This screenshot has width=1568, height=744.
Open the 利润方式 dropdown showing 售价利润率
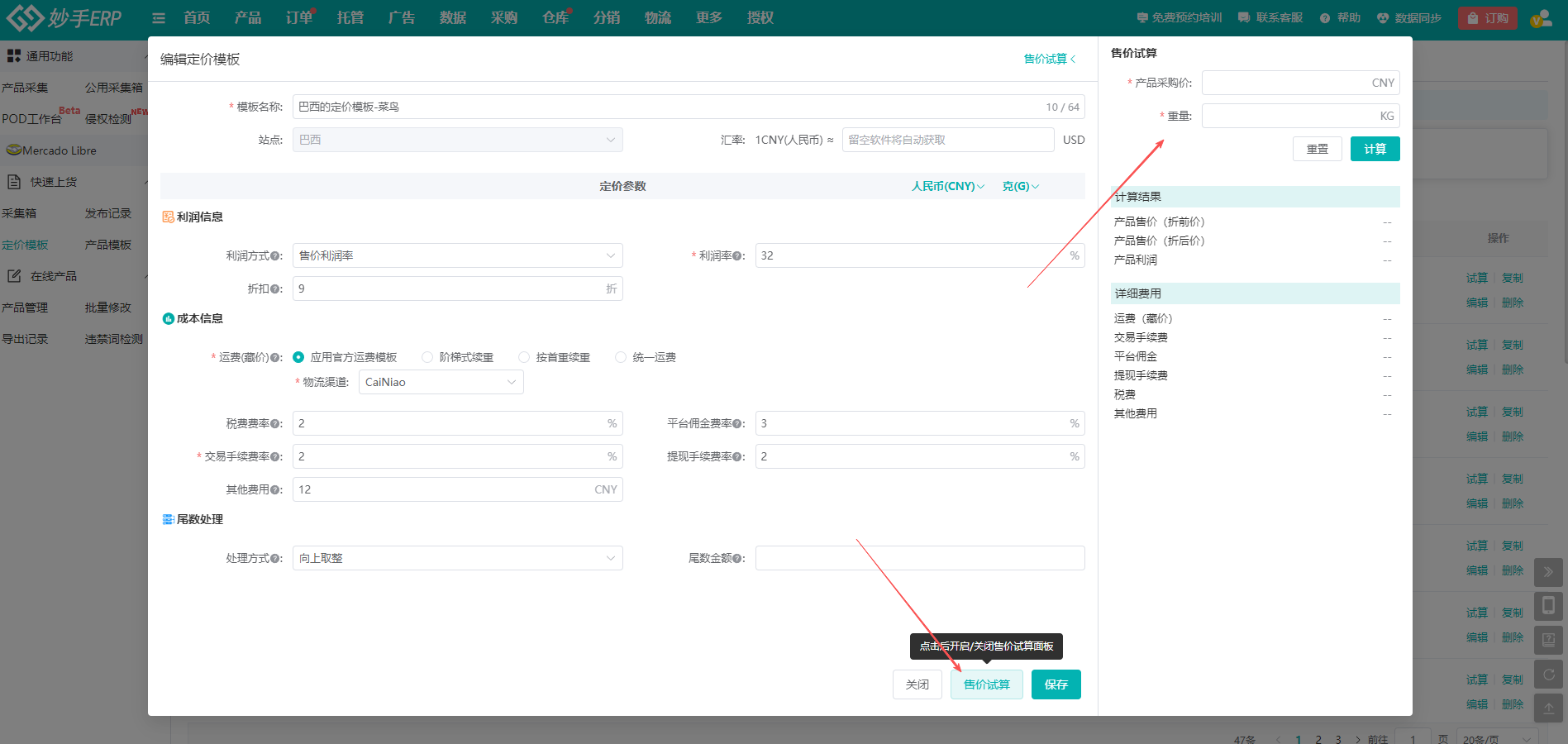pyautogui.click(x=457, y=255)
